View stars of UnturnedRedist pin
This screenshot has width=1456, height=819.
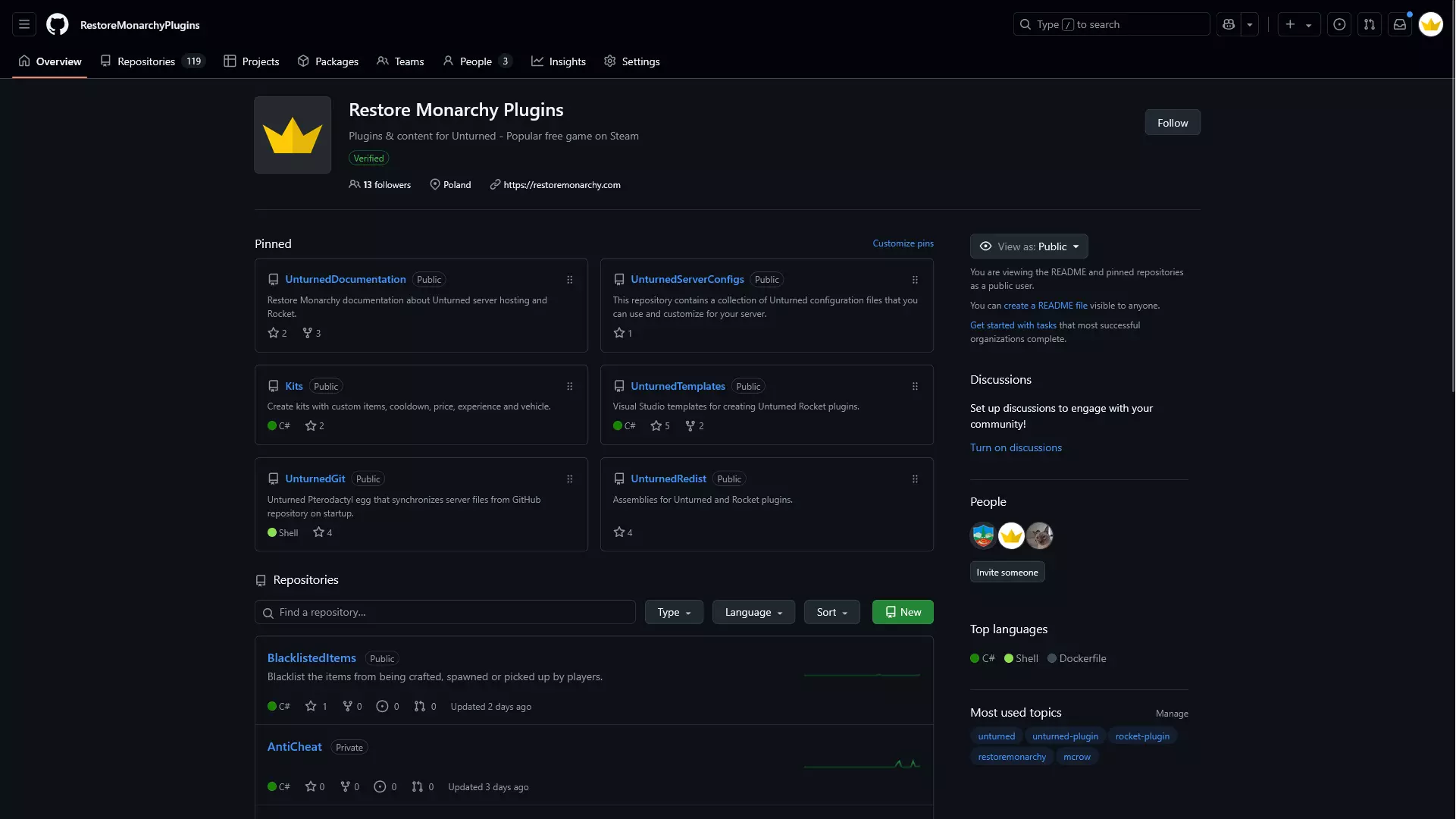623,533
